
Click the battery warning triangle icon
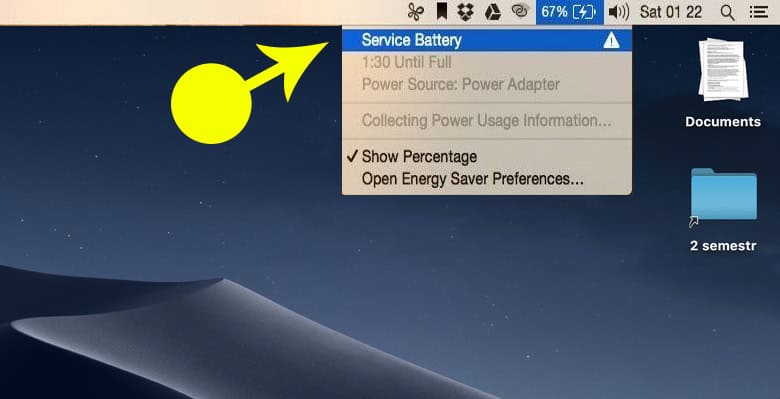click(611, 40)
